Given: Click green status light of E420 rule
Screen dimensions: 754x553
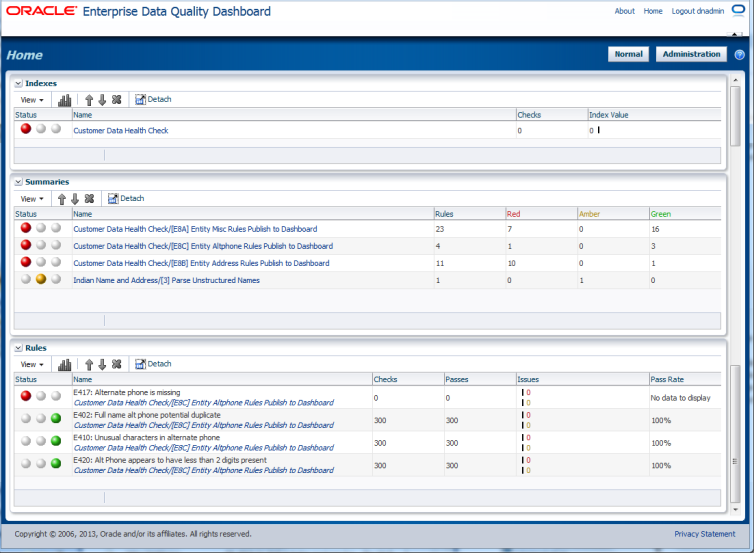Looking at the screenshot, I should pos(56,463).
